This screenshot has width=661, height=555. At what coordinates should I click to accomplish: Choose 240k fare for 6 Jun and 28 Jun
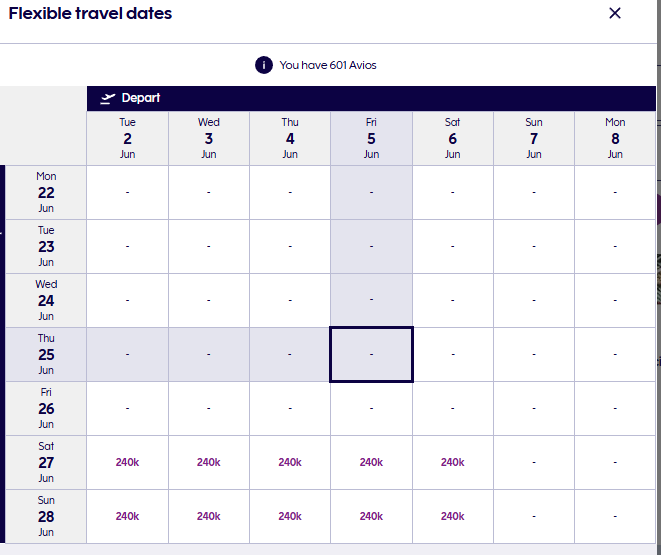[452, 516]
